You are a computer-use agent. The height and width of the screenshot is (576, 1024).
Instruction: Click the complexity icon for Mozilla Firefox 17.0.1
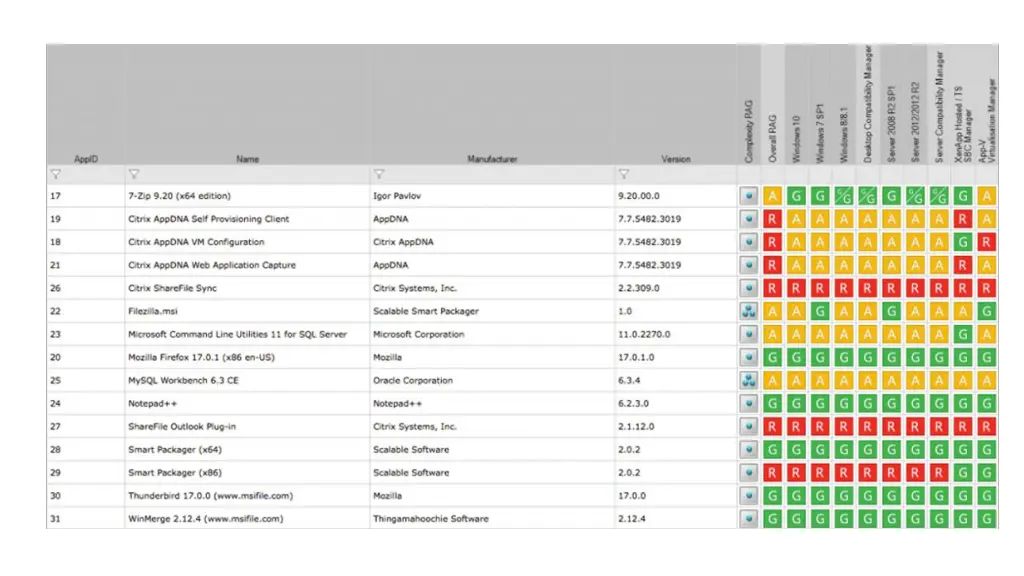pyautogui.click(x=749, y=357)
